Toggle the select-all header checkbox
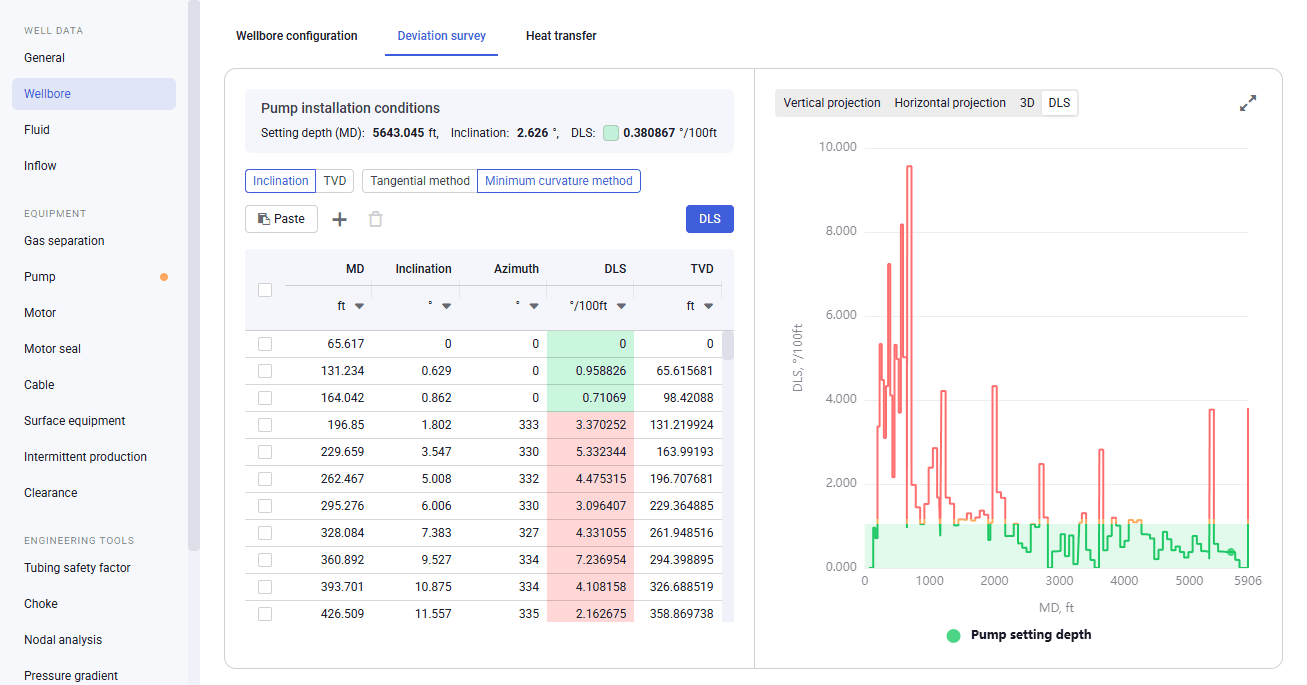Viewport: 1307px width, 685px height. [265, 290]
